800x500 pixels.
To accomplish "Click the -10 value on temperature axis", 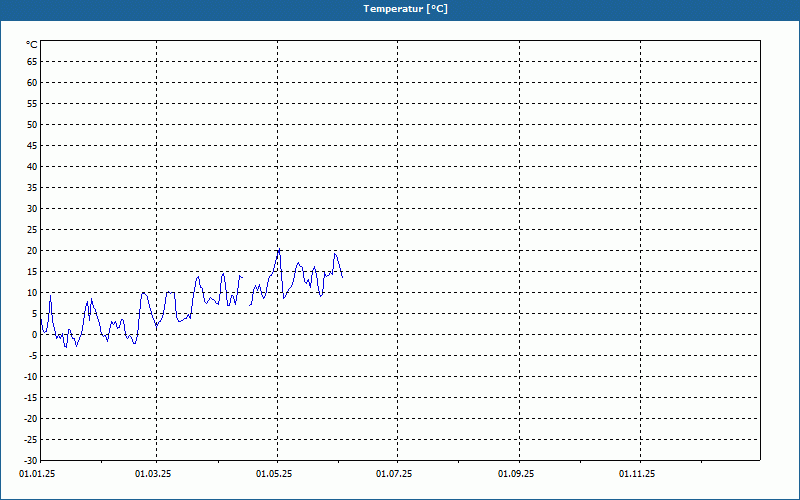I will coord(31,377).
